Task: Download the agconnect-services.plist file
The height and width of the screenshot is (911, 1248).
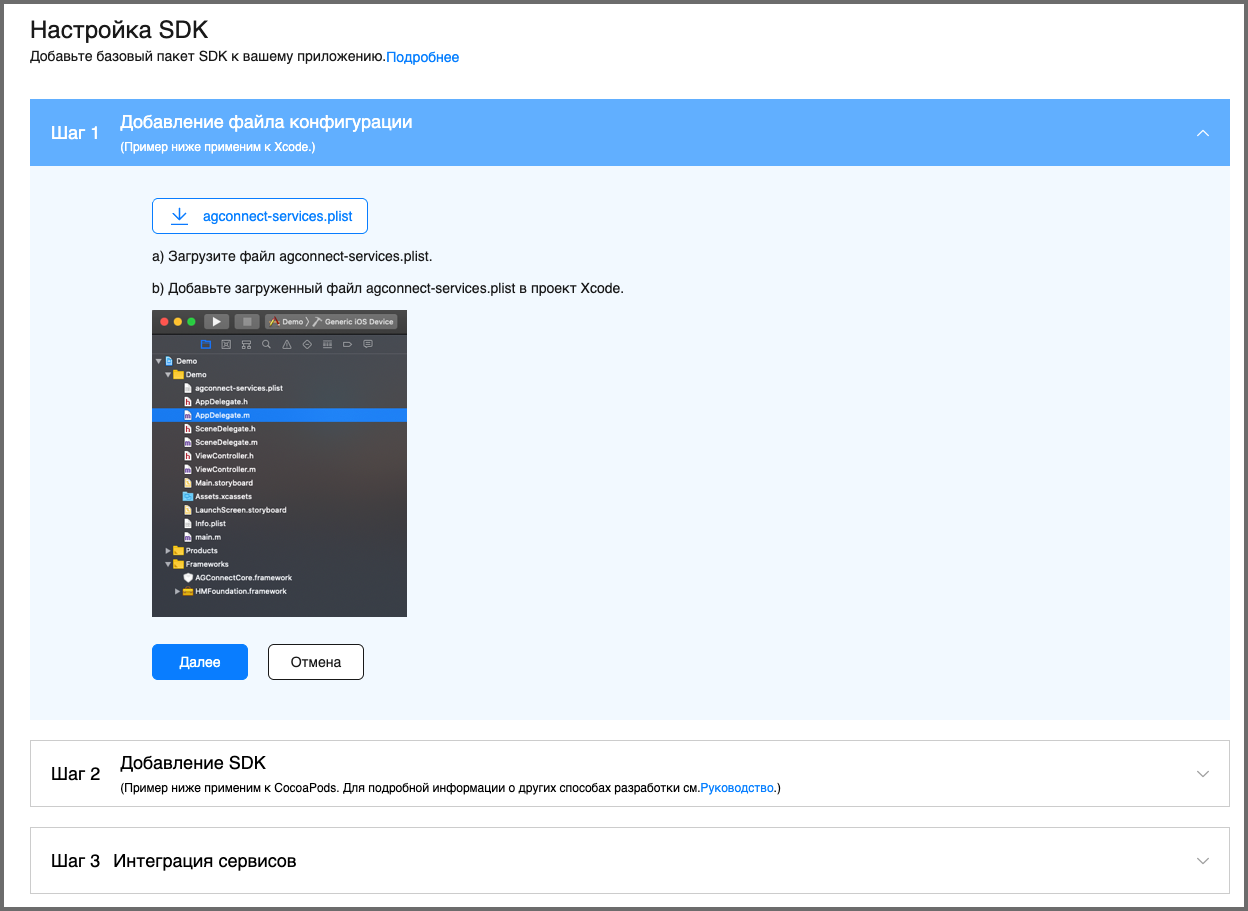Action: [260, 216]
